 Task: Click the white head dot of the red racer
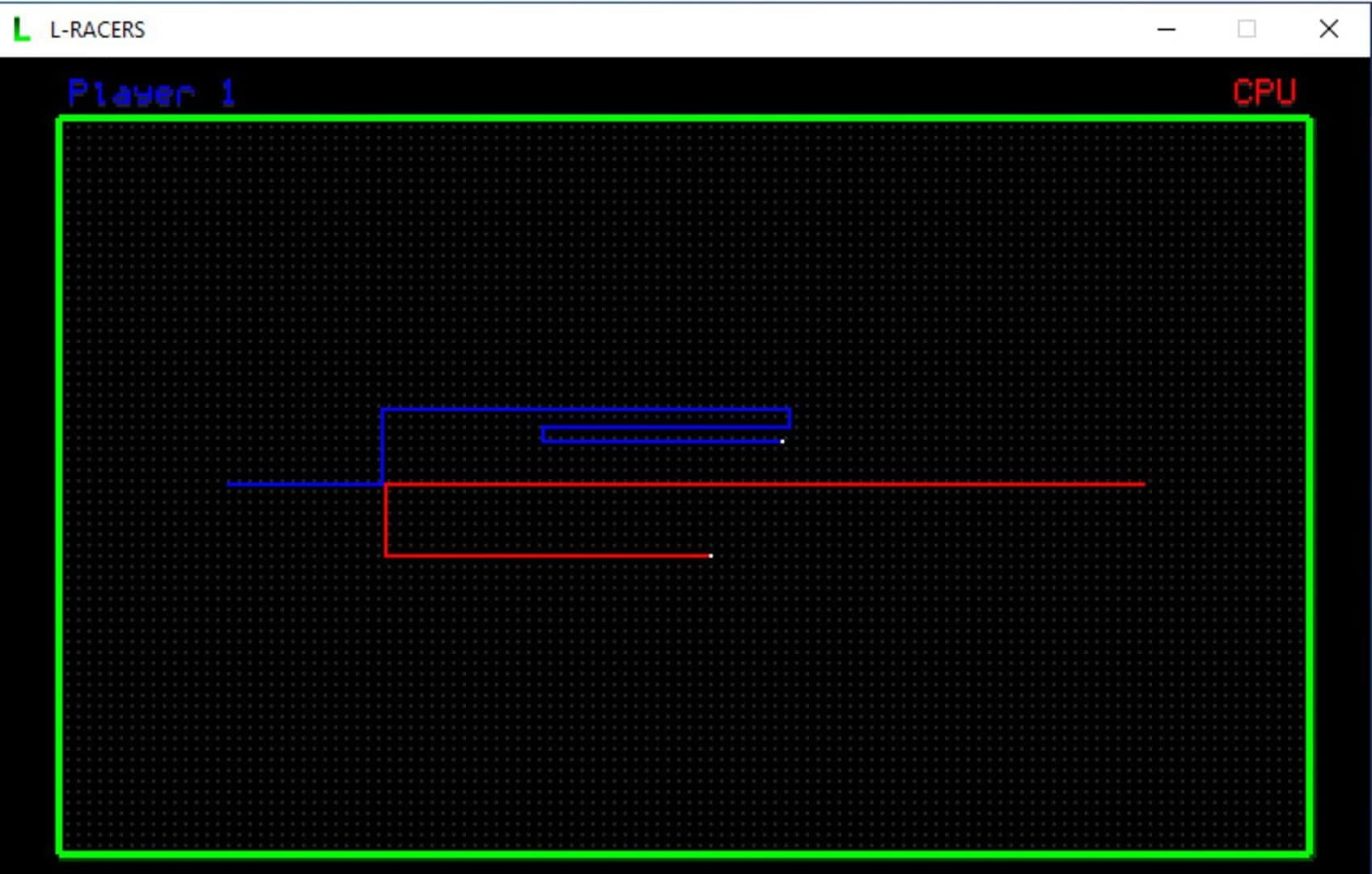[711, 556]
